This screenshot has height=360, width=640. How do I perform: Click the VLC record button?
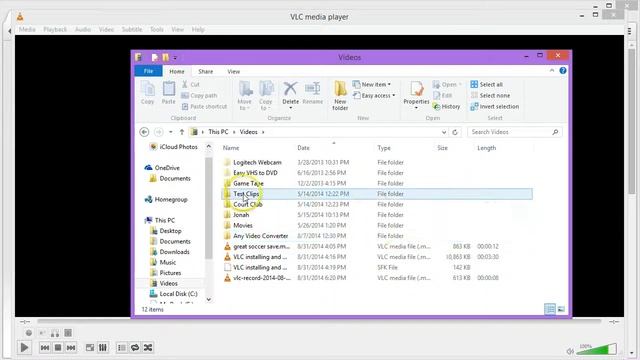pyautogui.click(x=29, y=333)
